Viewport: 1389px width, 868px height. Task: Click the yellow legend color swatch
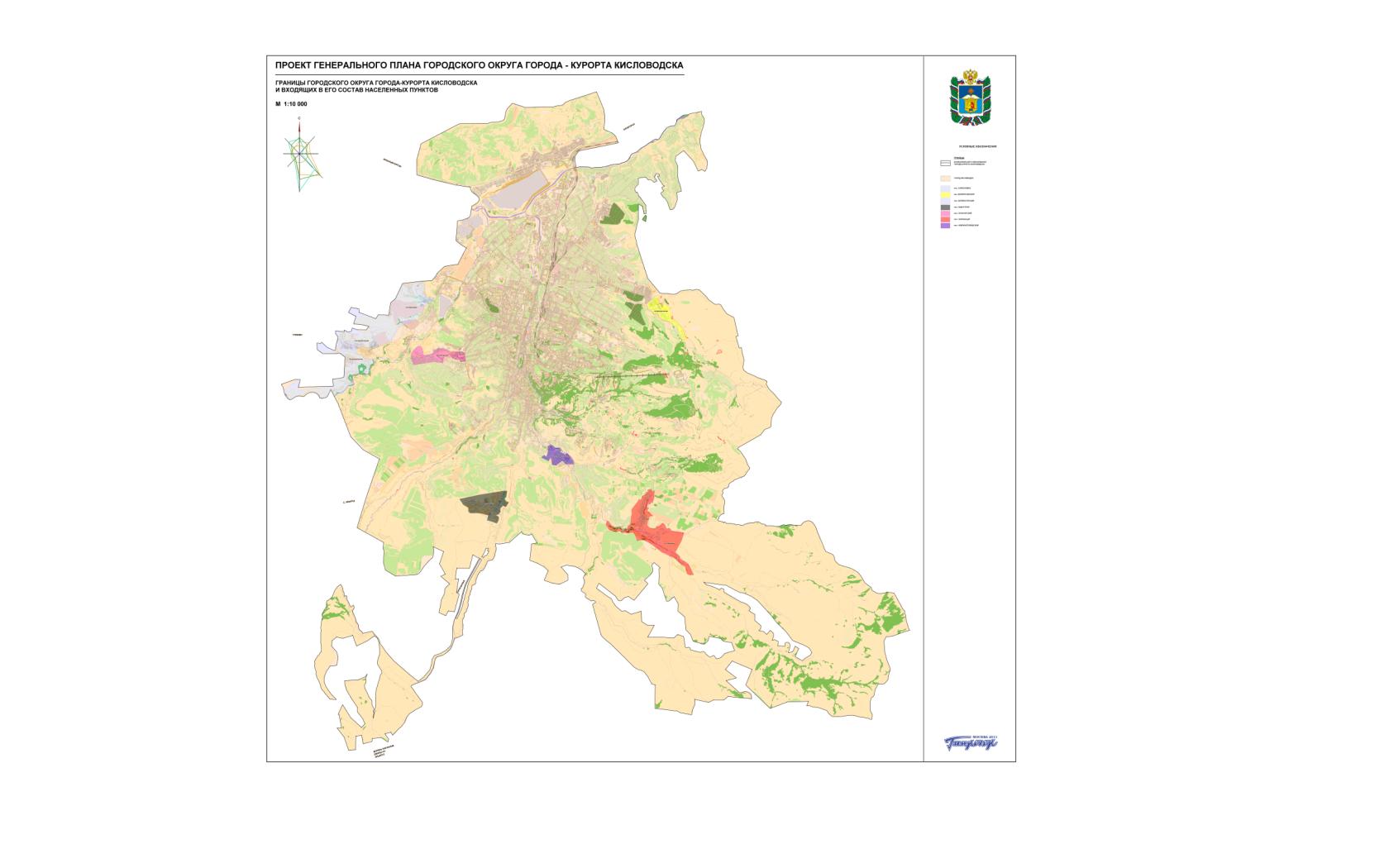pyautogui.click(x=945, y=194)
